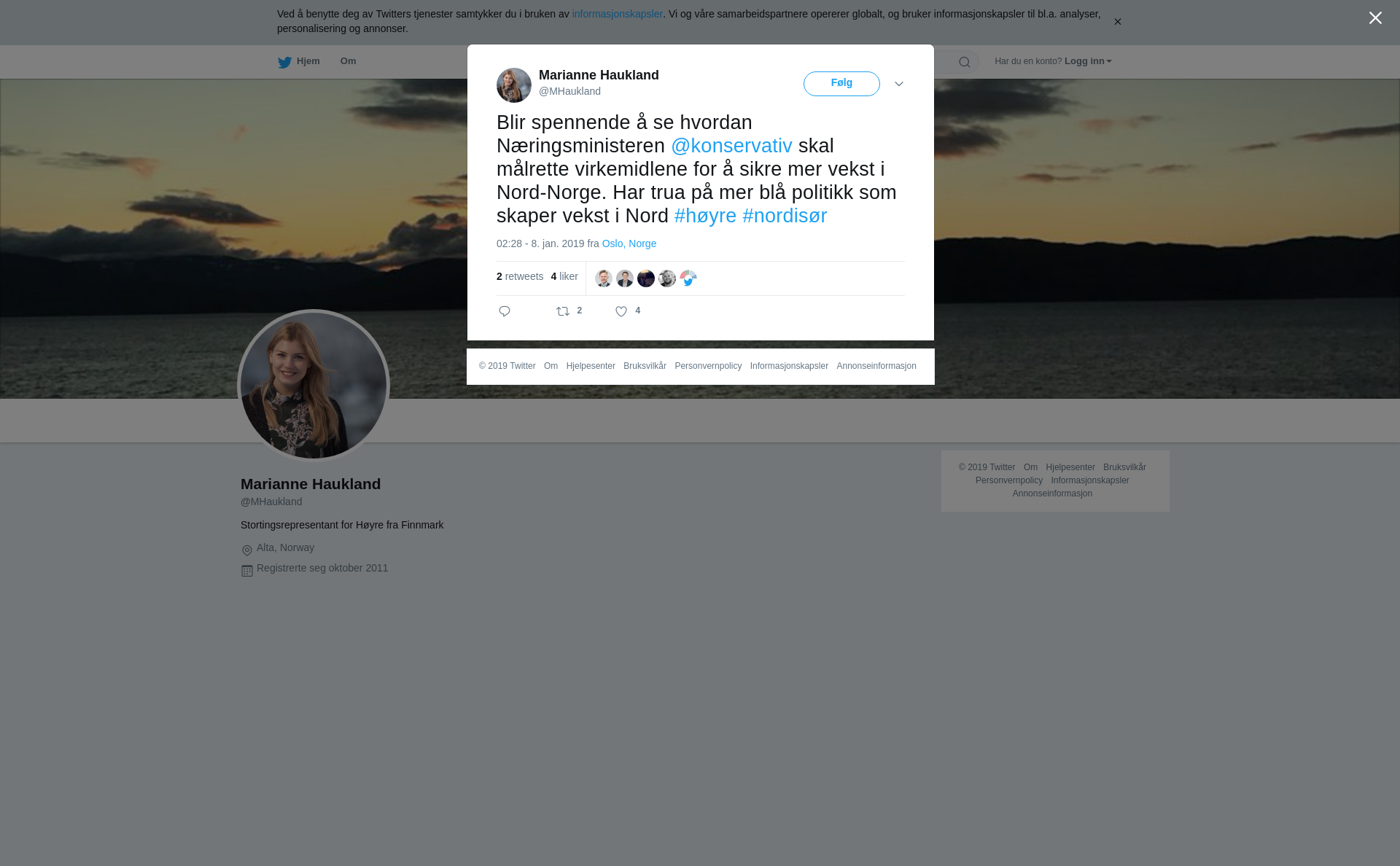Follow the account with Følg button
Screen dimensions: 1400x866
click(x=841, y=84)
